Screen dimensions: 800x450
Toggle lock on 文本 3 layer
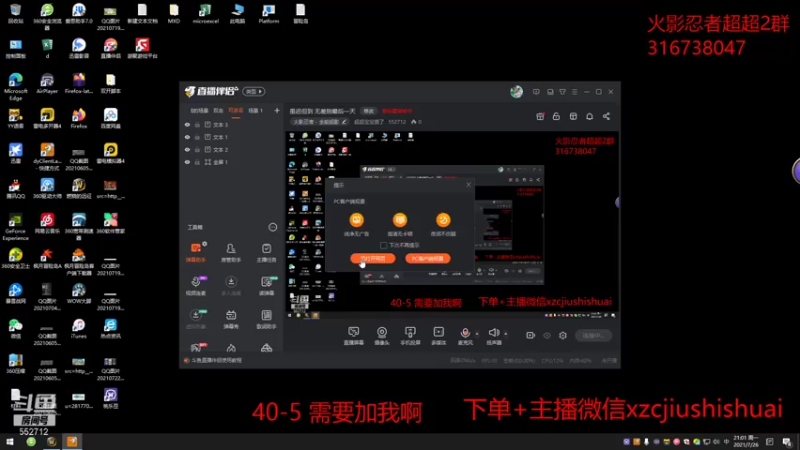tap(197, 124)
